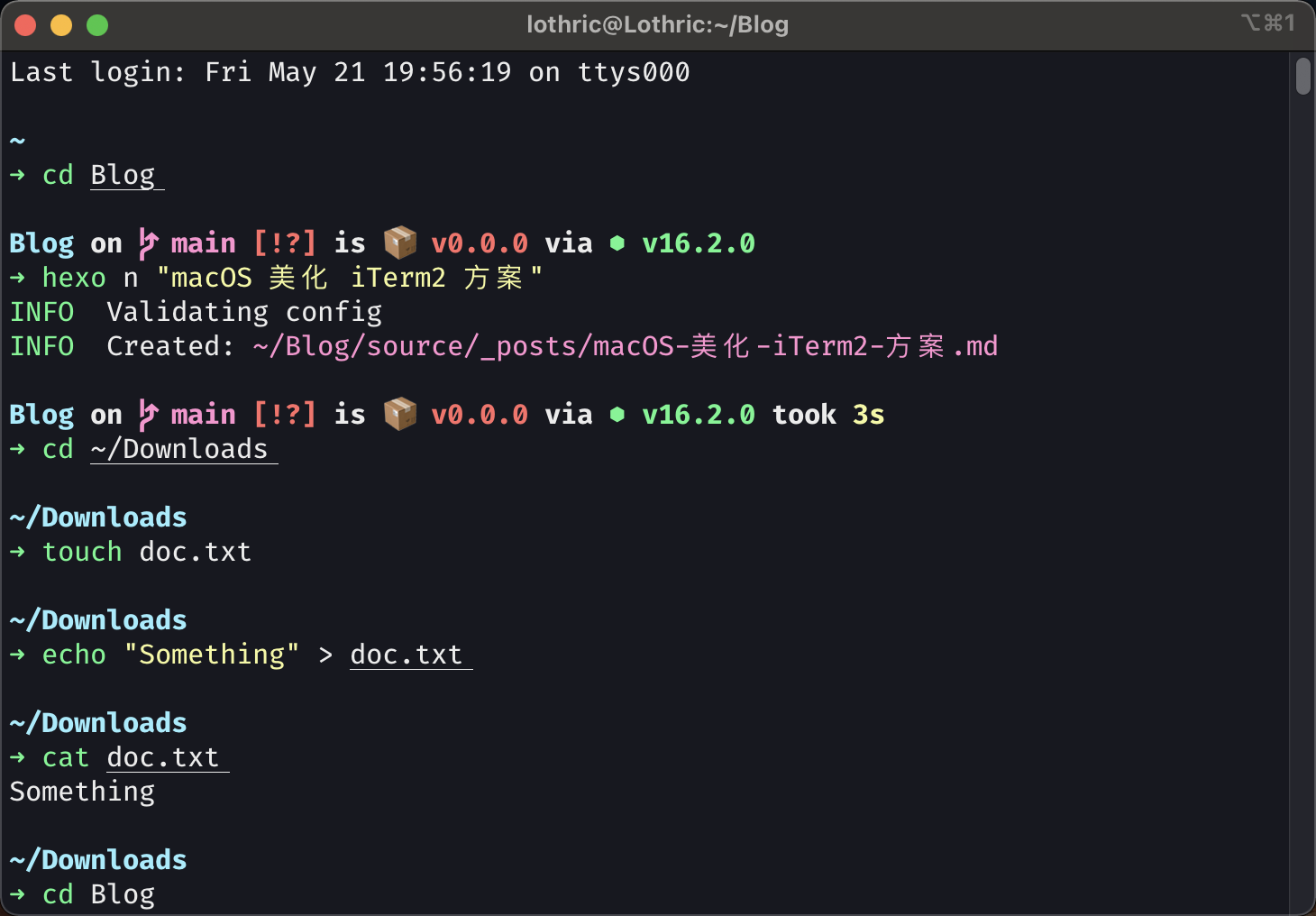Click underlined doc.txt after cat command
The image size is (1316, 916).
(168, 757)
